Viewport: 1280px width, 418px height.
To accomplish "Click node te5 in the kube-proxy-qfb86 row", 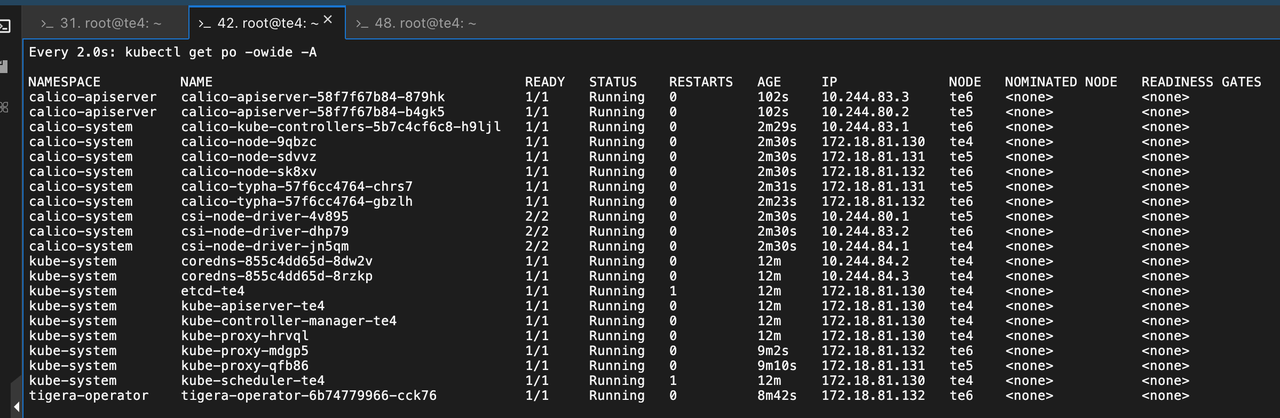I will click(961, 367).
